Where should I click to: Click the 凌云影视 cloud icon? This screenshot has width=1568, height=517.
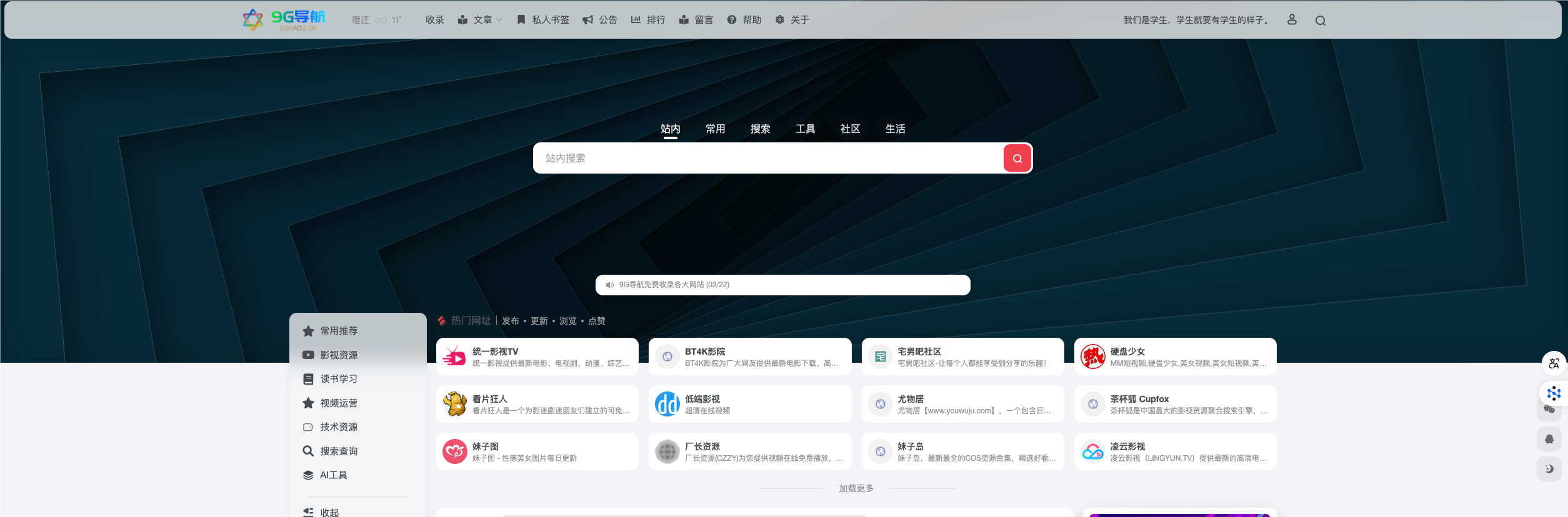coord(1093,451)
